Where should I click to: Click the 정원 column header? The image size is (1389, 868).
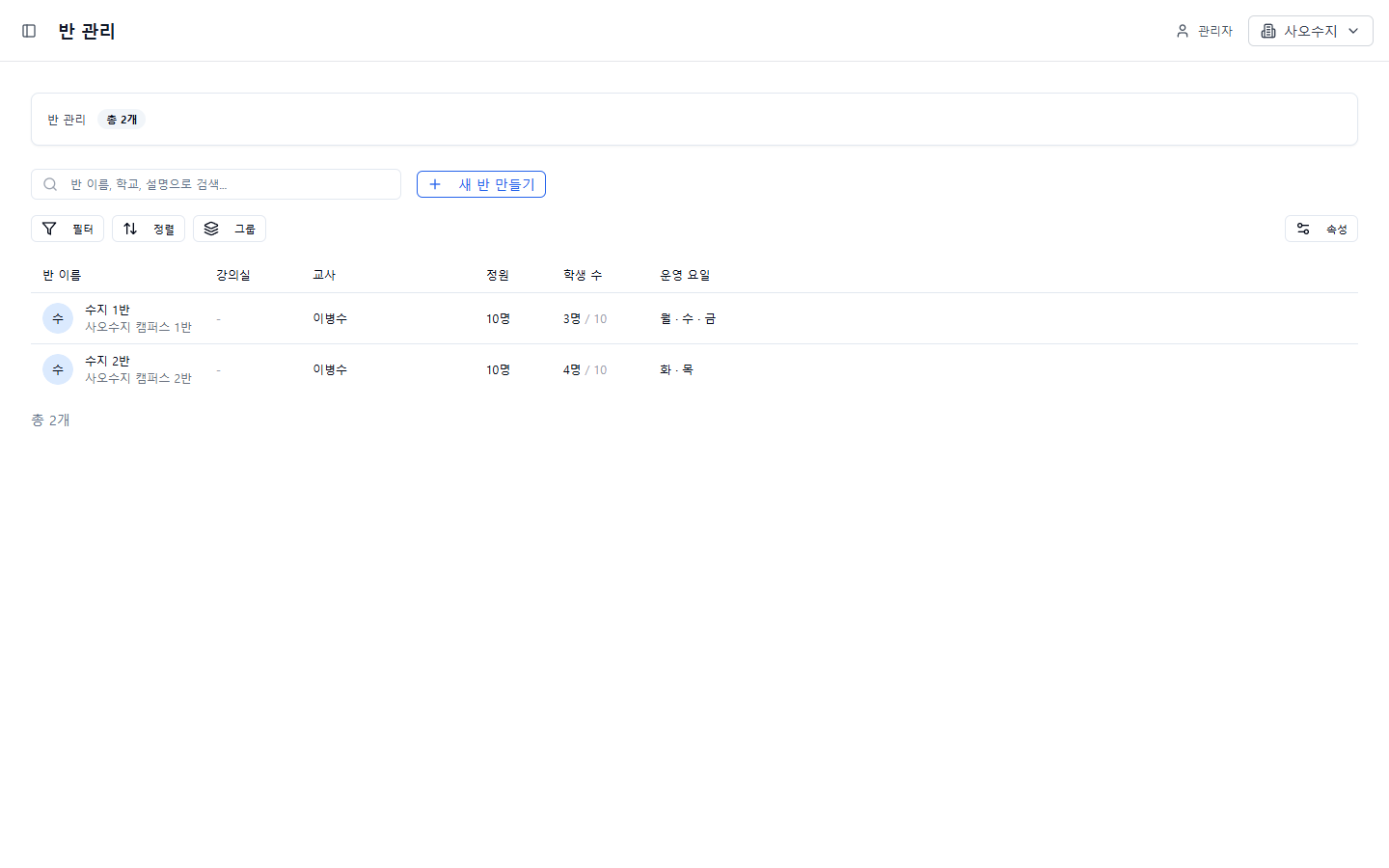[498, 275]
